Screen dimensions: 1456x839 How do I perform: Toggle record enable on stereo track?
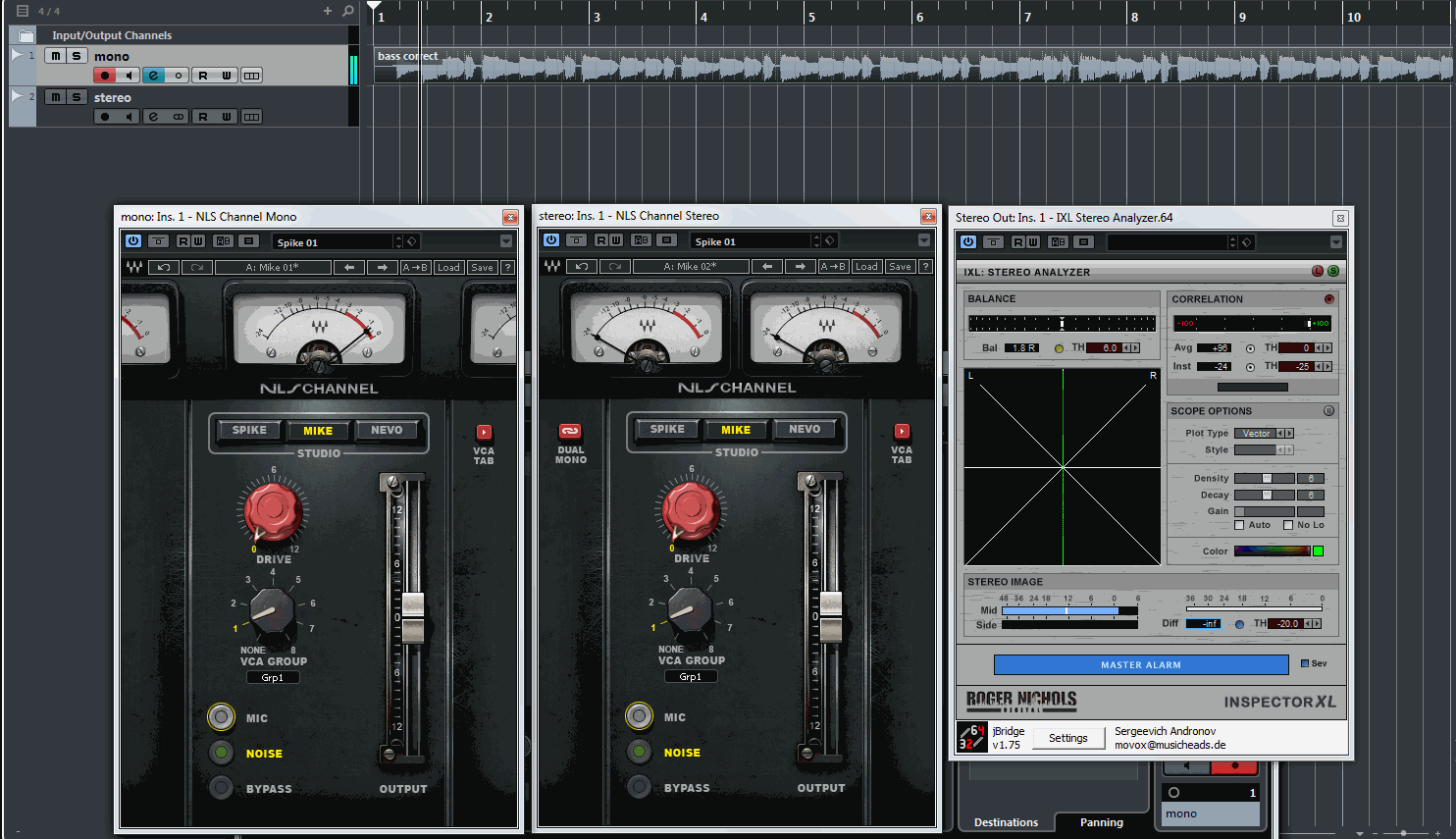pos(105,117)
